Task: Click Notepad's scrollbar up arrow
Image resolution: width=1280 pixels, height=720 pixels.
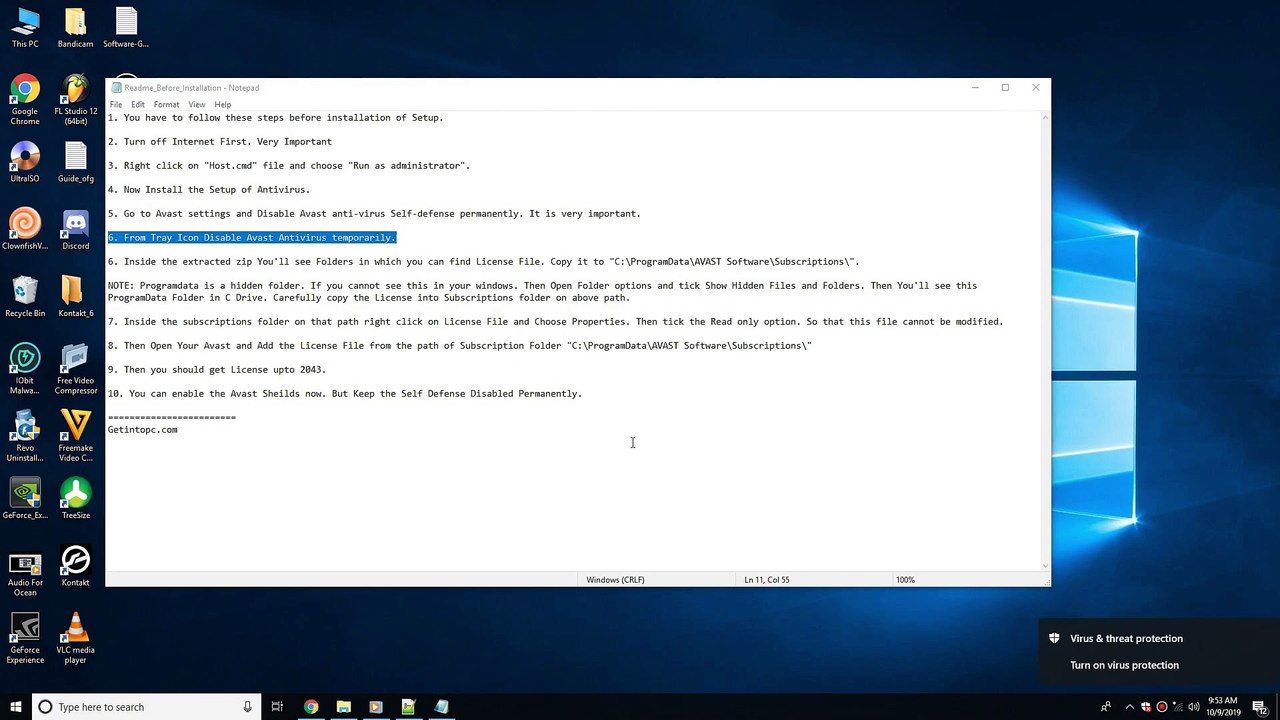Action: [1045, 118]
